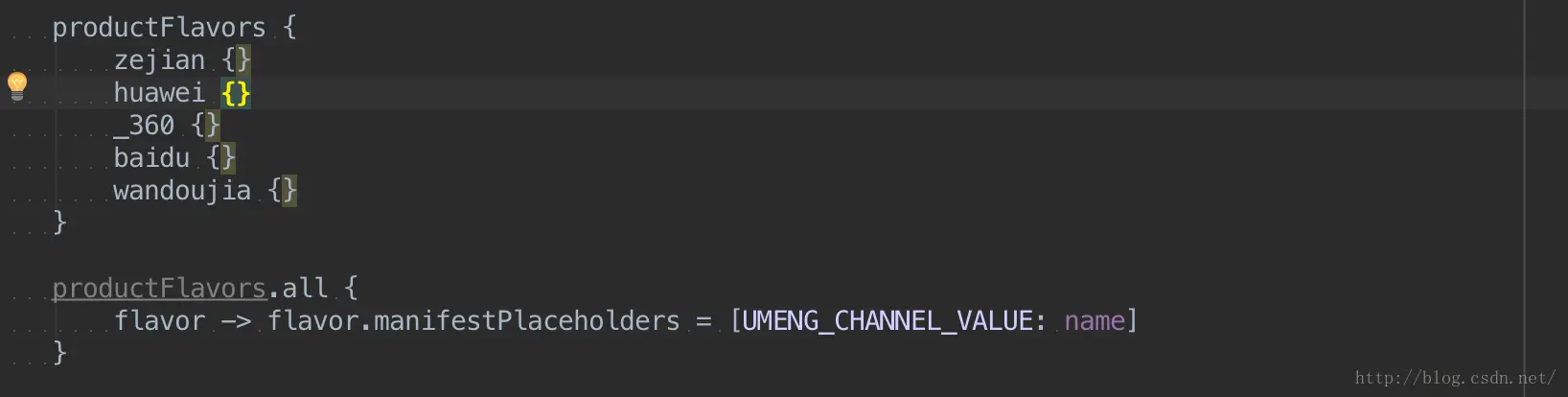Image resolution: width=1568 pixels, height=397 pixels.
Task: Click the wandoujia flavor name
Action: [182, 190]
